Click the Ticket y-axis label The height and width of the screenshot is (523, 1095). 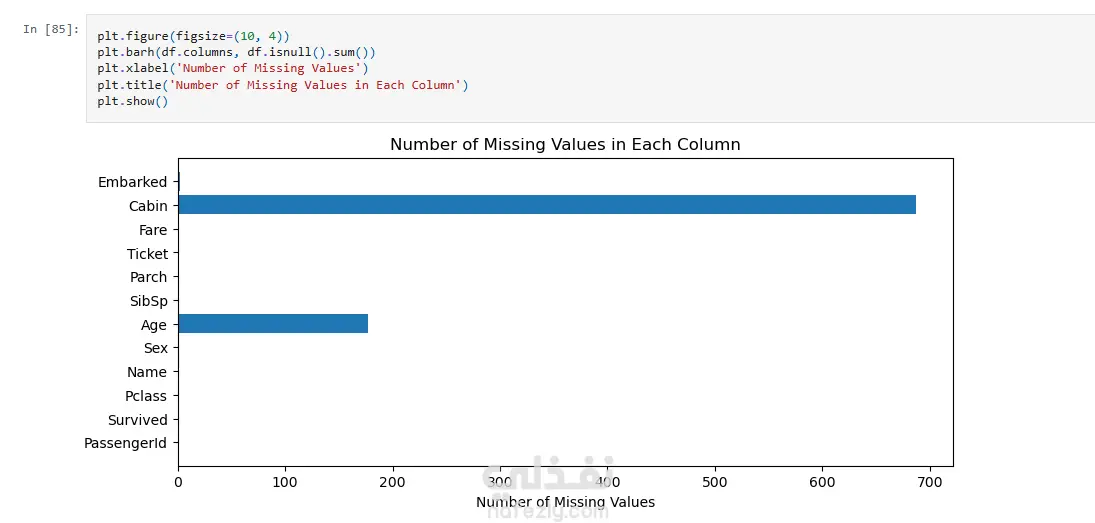pos(147,254)
